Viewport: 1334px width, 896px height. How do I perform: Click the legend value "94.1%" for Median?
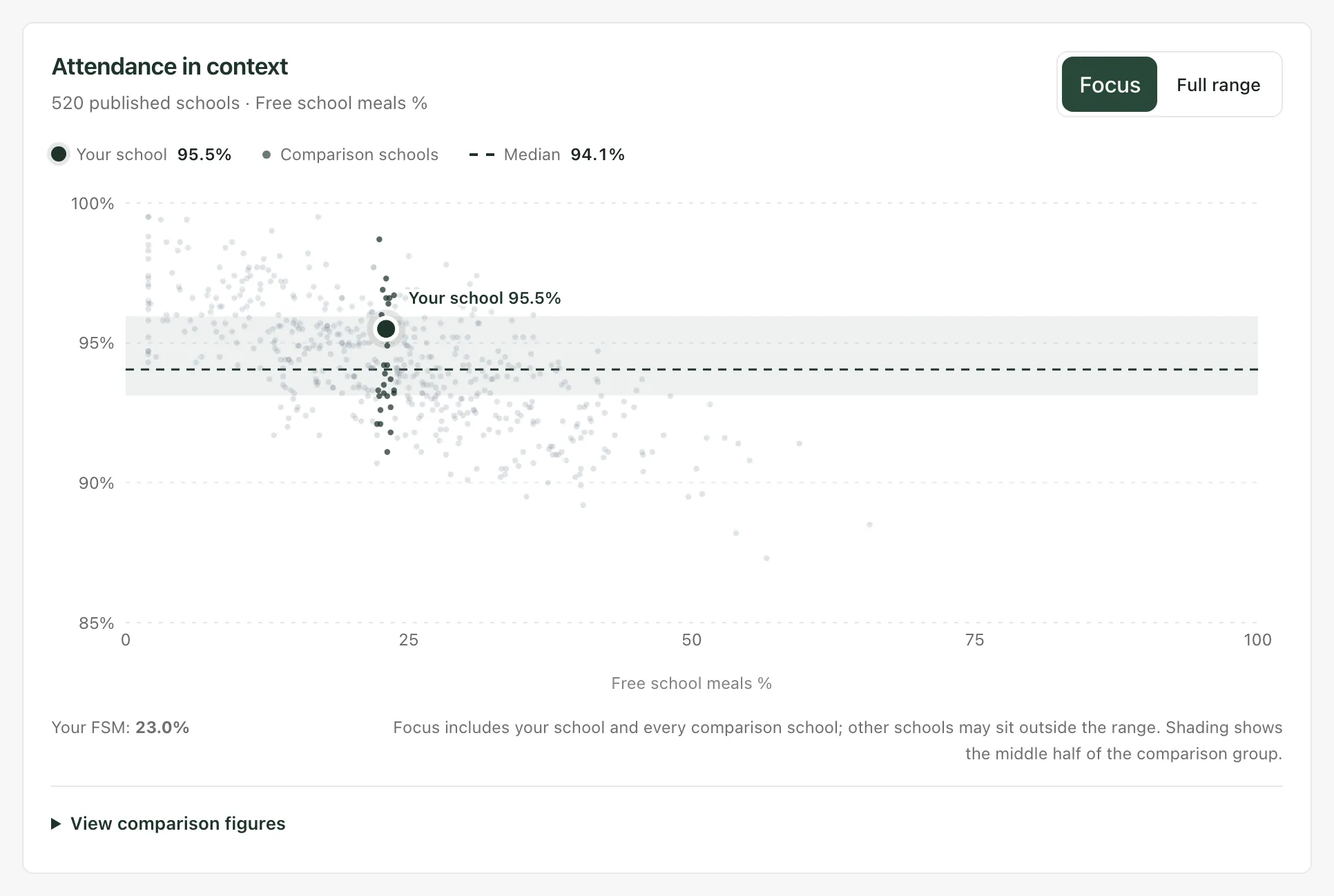pyautogui.click(x=597, y=155)
